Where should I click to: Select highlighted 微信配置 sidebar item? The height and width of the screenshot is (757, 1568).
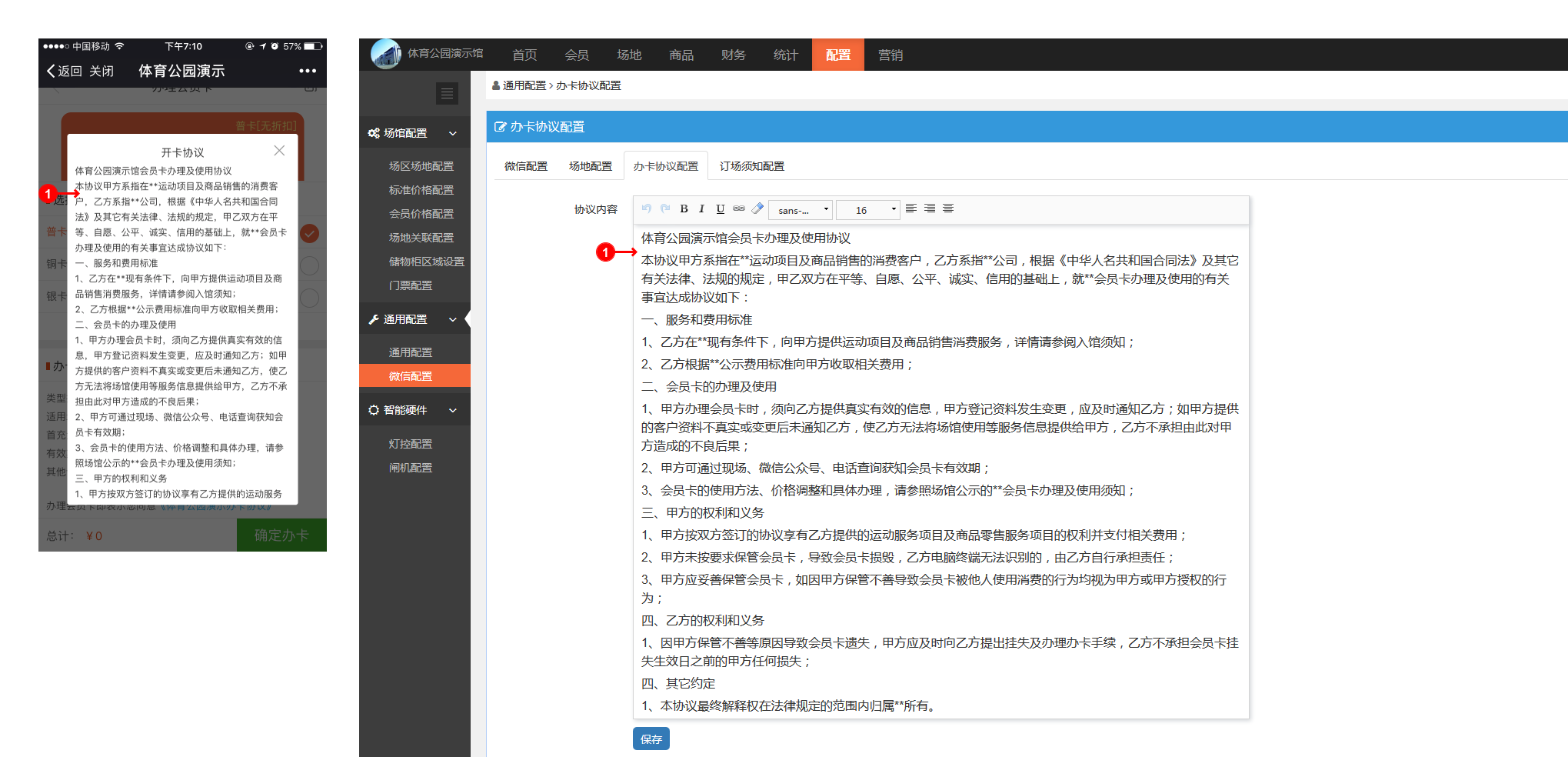coord(414,375)
